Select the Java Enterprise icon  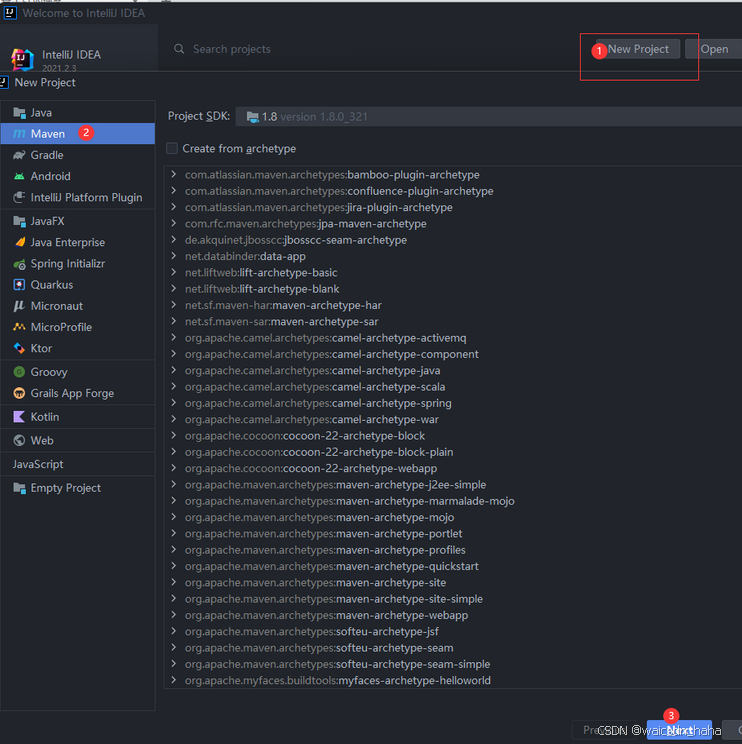19,242
